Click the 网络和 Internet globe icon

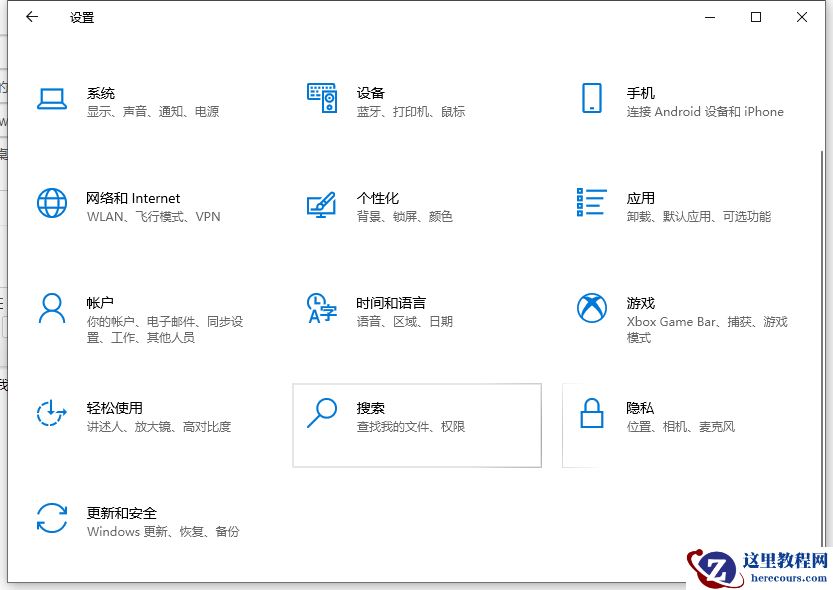pyautogui.click(x=51, y=205)
